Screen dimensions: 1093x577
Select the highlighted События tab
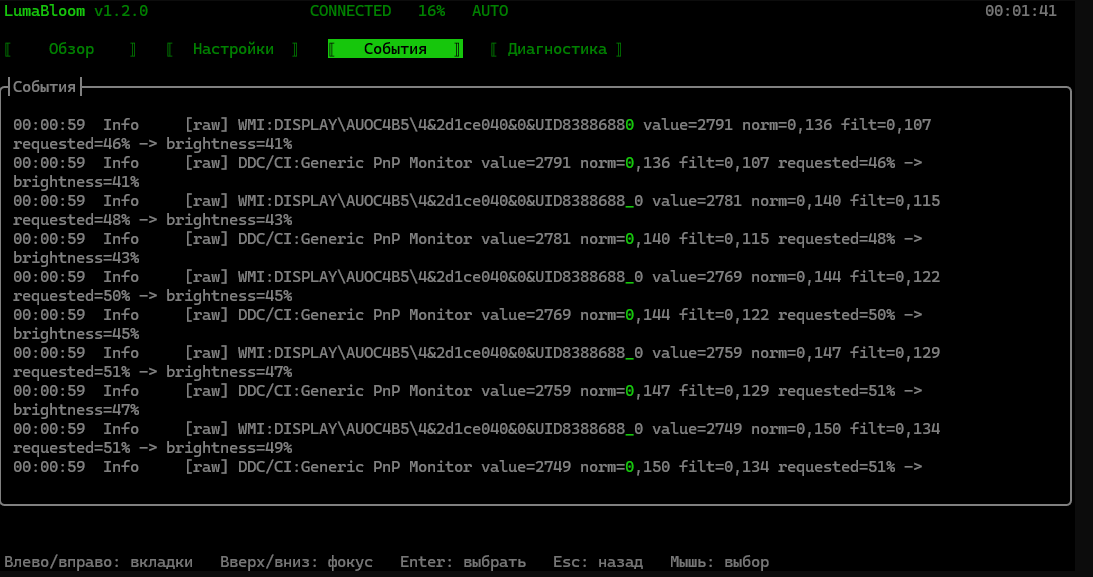tap(395, 49)
